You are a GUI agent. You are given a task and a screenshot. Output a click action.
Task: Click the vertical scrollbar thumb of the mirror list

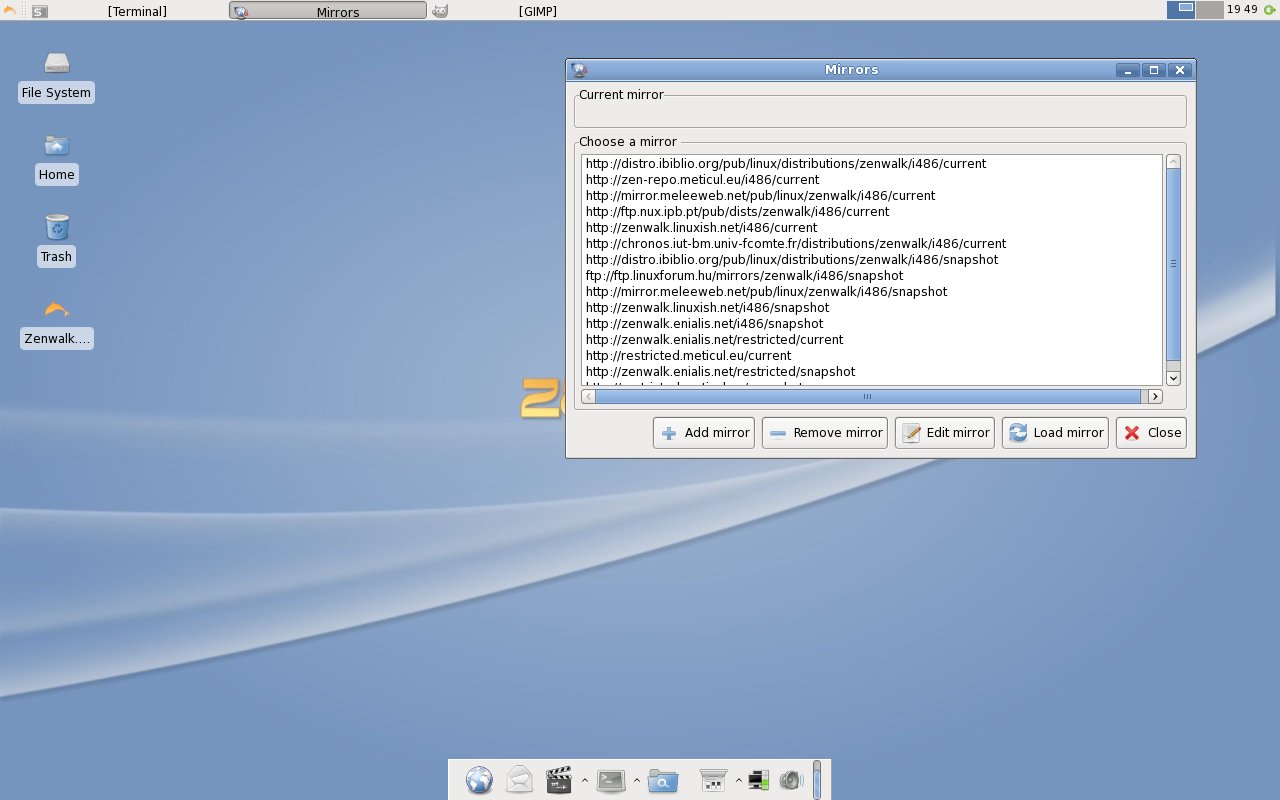point(1174,264)
